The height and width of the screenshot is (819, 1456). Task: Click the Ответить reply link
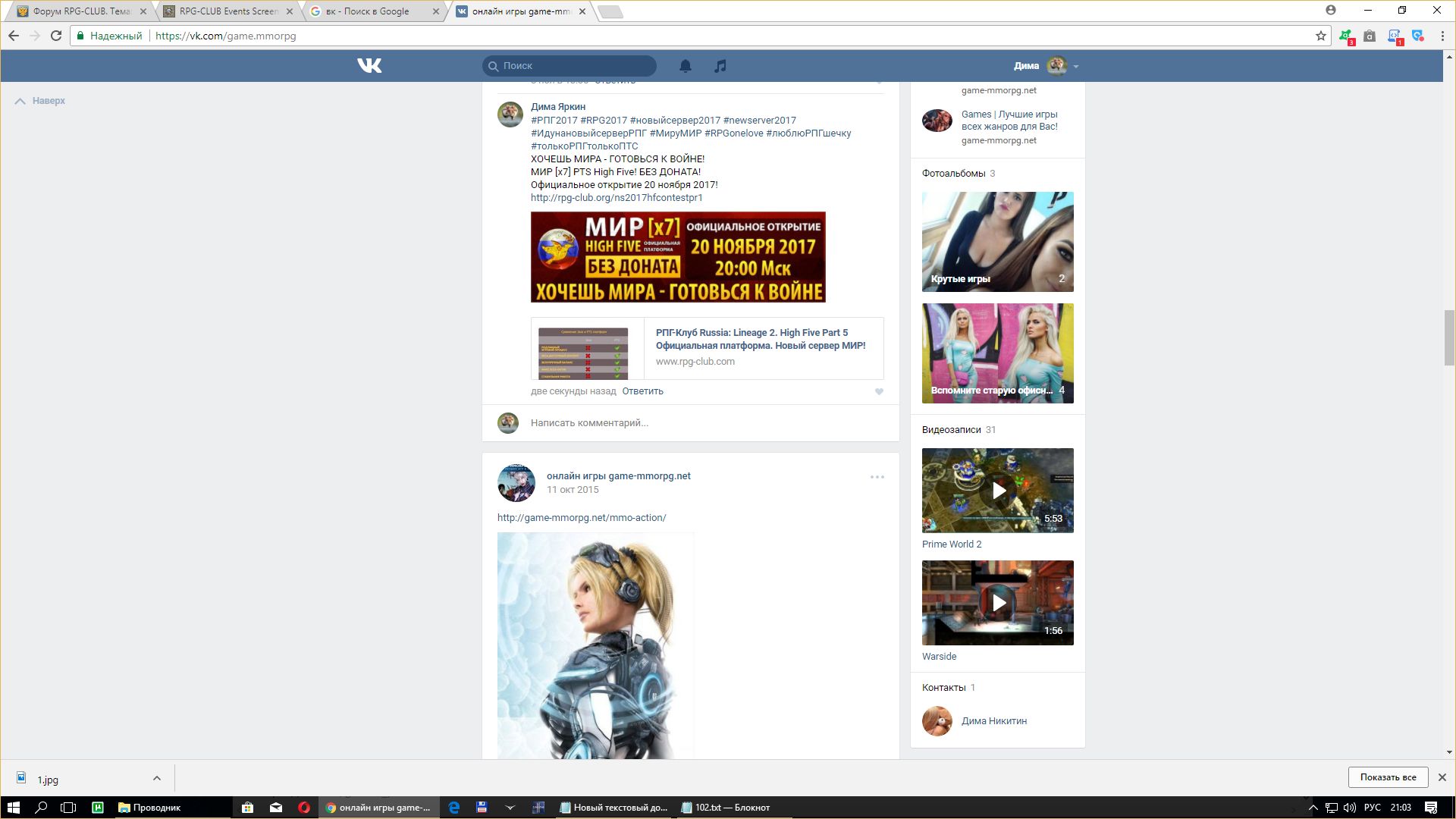[642, 391]
